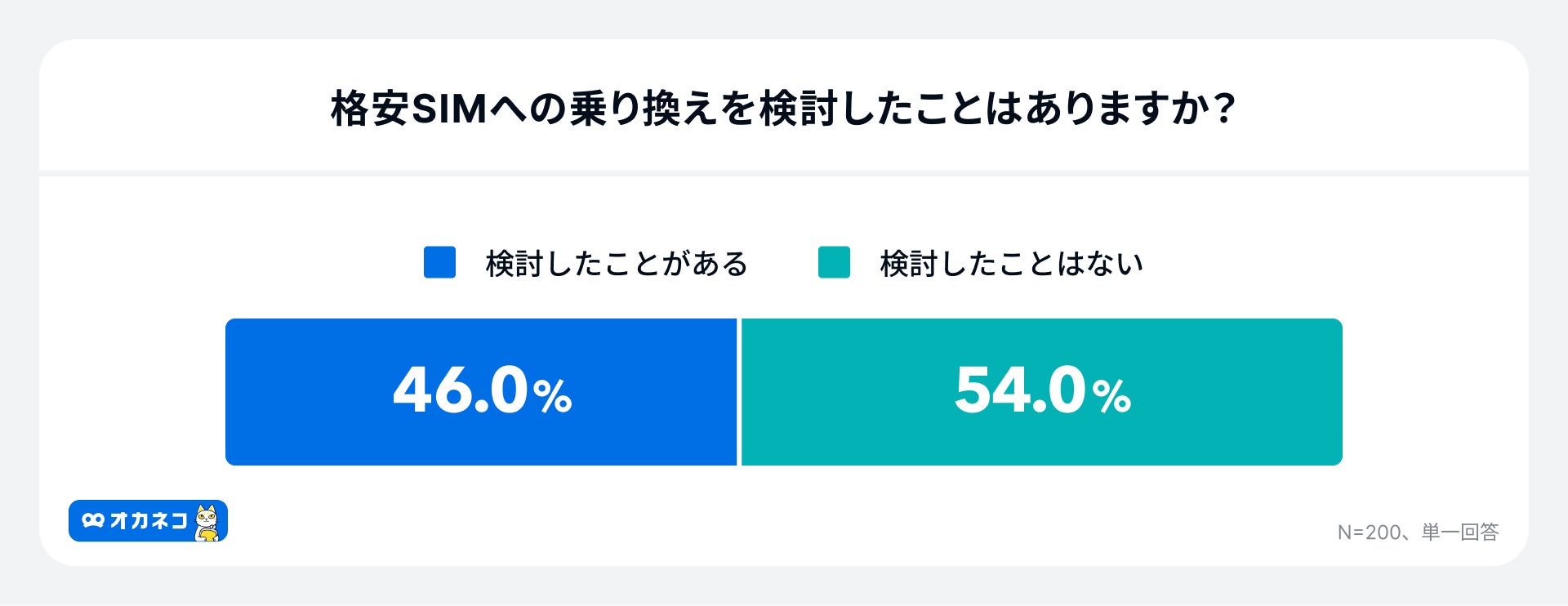Click the 46.0 number in the blue bar
Screen dimensions: 1568x606
pyautogui.click(x=461, y=391)
